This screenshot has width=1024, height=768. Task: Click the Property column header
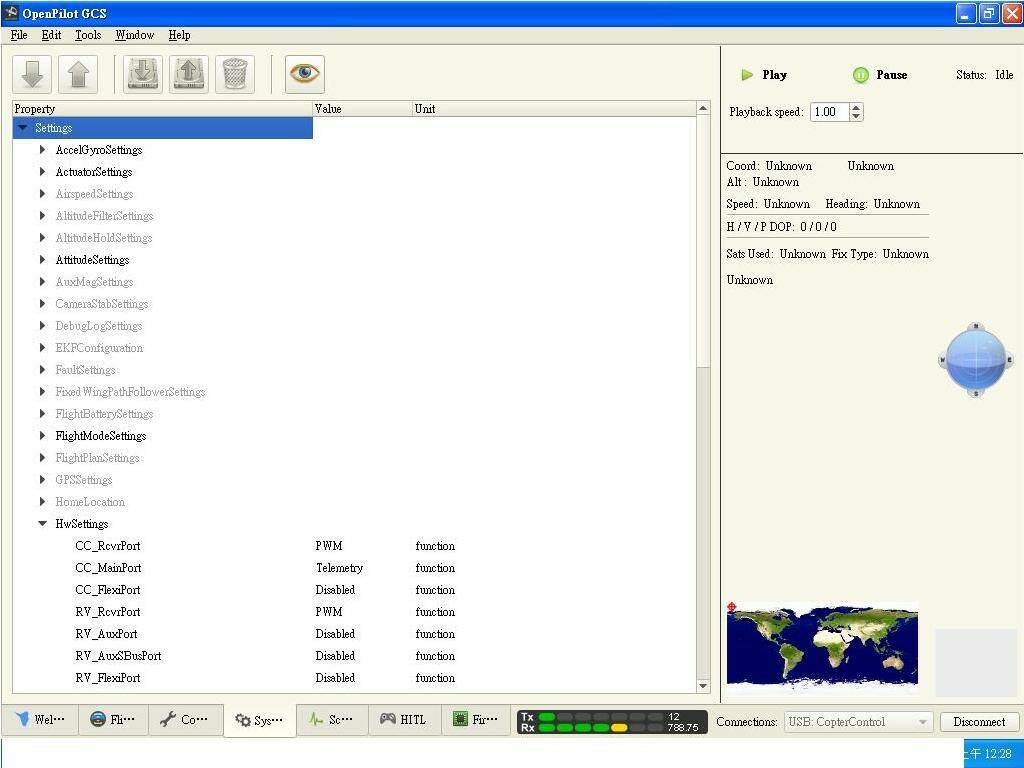(x=162, y=109)
